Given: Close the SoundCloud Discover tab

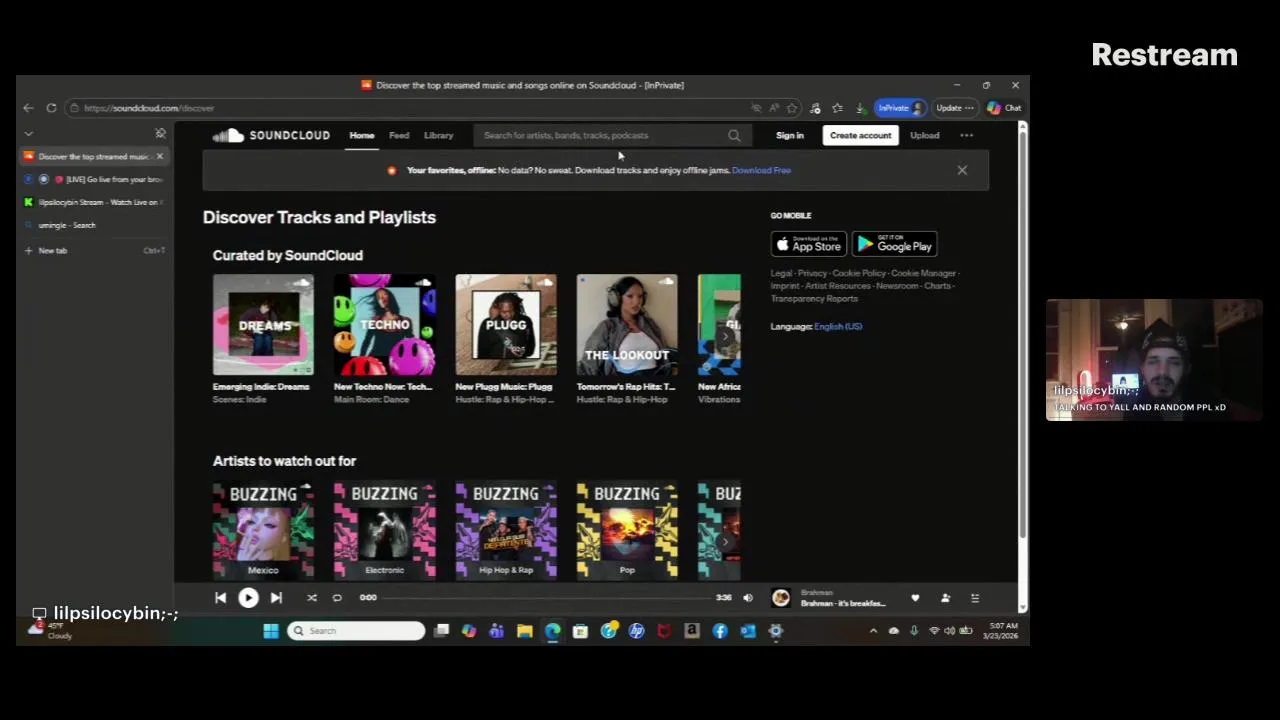Looking at the screenshot, I should point(159,156).
